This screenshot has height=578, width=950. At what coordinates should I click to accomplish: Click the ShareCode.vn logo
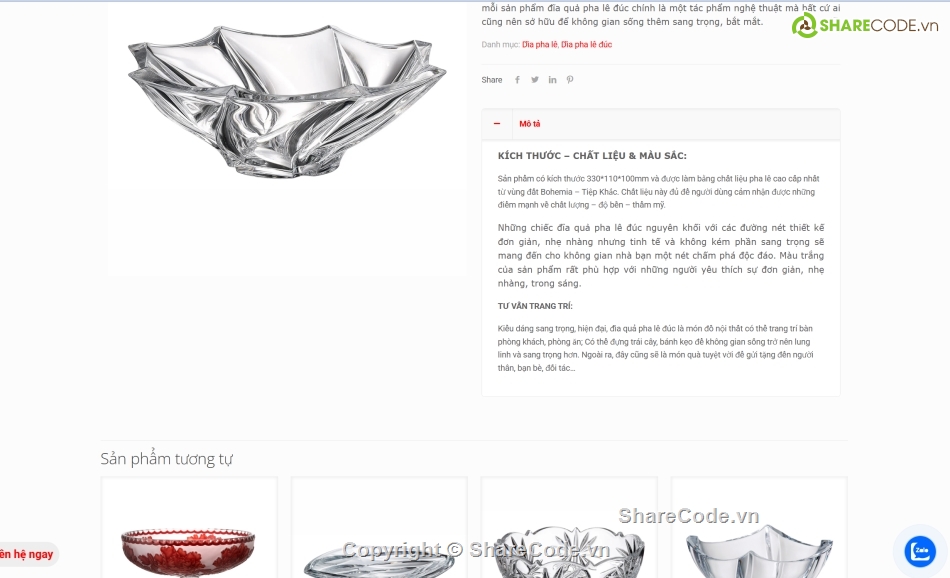pos(865,25)
